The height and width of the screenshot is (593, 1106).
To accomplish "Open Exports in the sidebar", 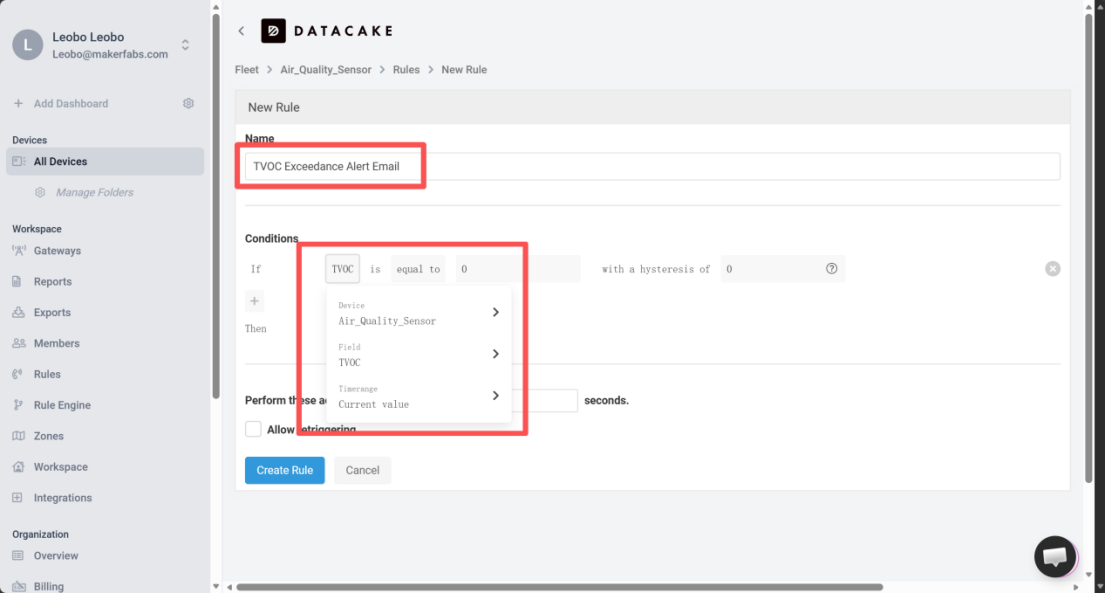I will point(52,312).
